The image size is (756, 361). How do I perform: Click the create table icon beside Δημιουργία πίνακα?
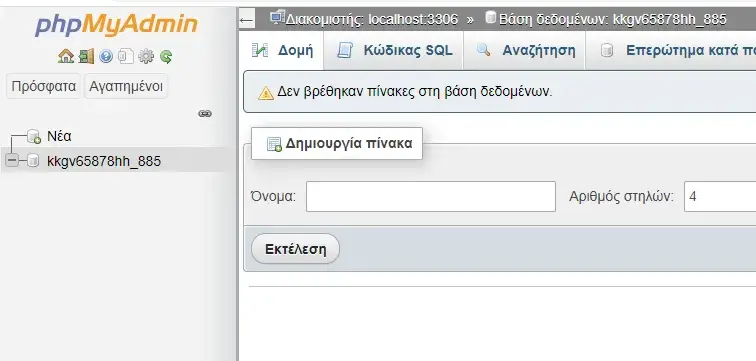pyautogui.click(x=274, y=144)
